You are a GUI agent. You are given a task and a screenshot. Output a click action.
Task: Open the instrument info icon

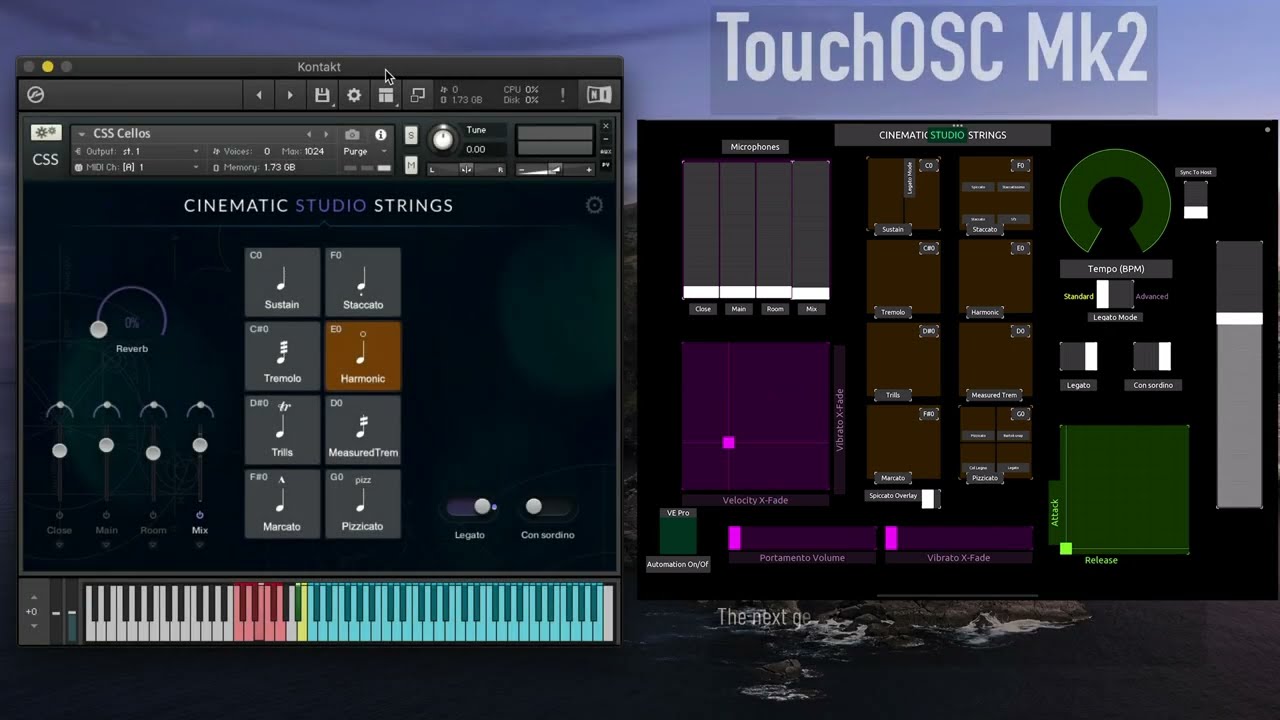[380, 134]
